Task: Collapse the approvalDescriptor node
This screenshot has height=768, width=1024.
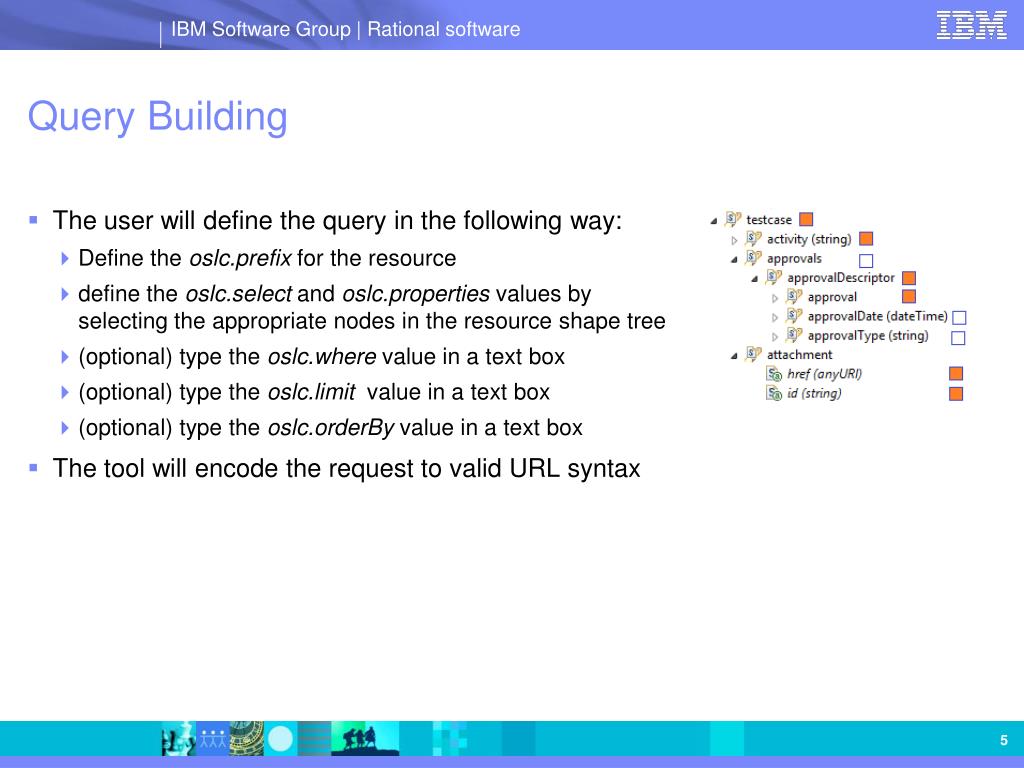Action: (x=755, y=279)
